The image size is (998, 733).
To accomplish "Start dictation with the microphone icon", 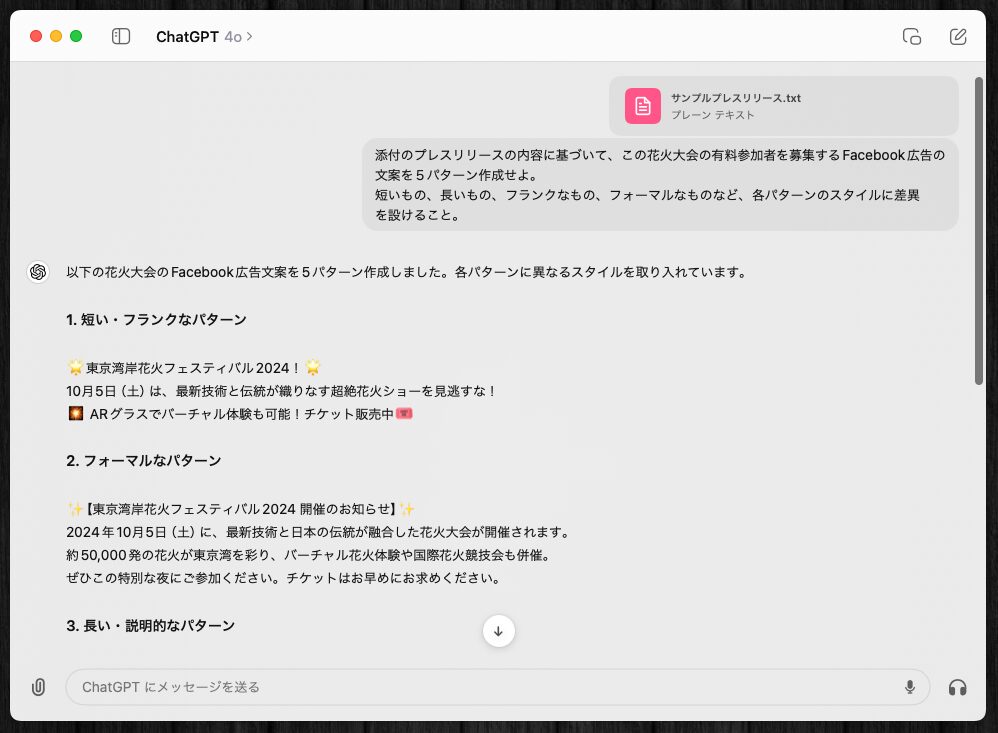I will [909, 687].
